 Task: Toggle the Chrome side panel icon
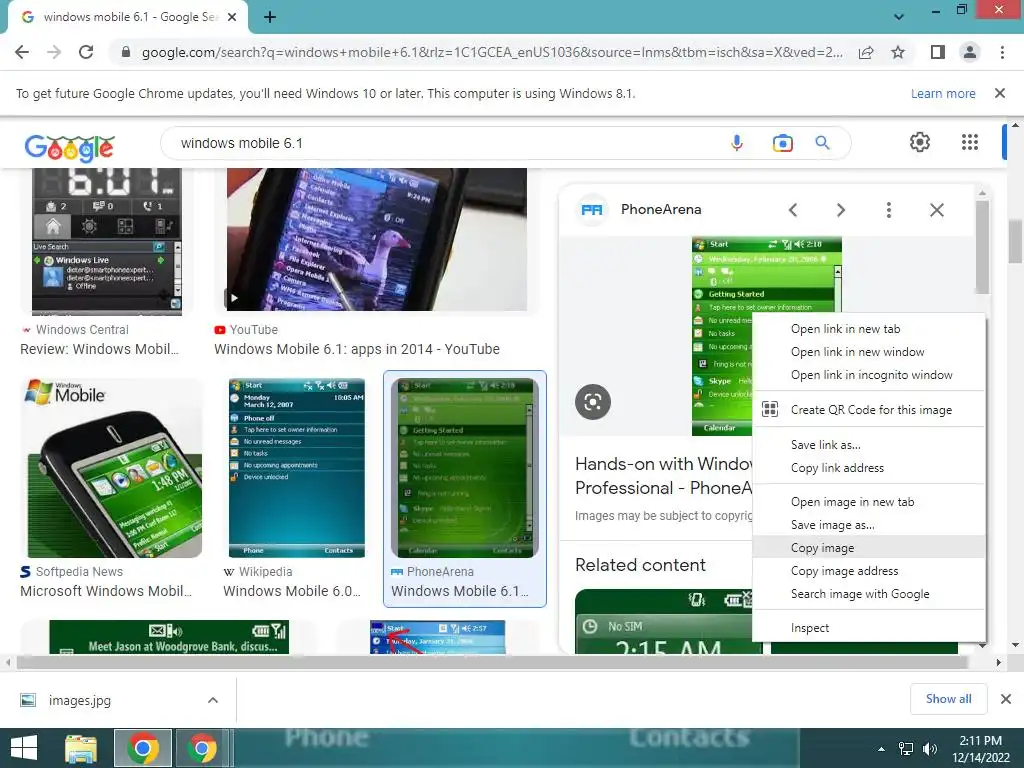pyautogui.click(x=937, y=52)
